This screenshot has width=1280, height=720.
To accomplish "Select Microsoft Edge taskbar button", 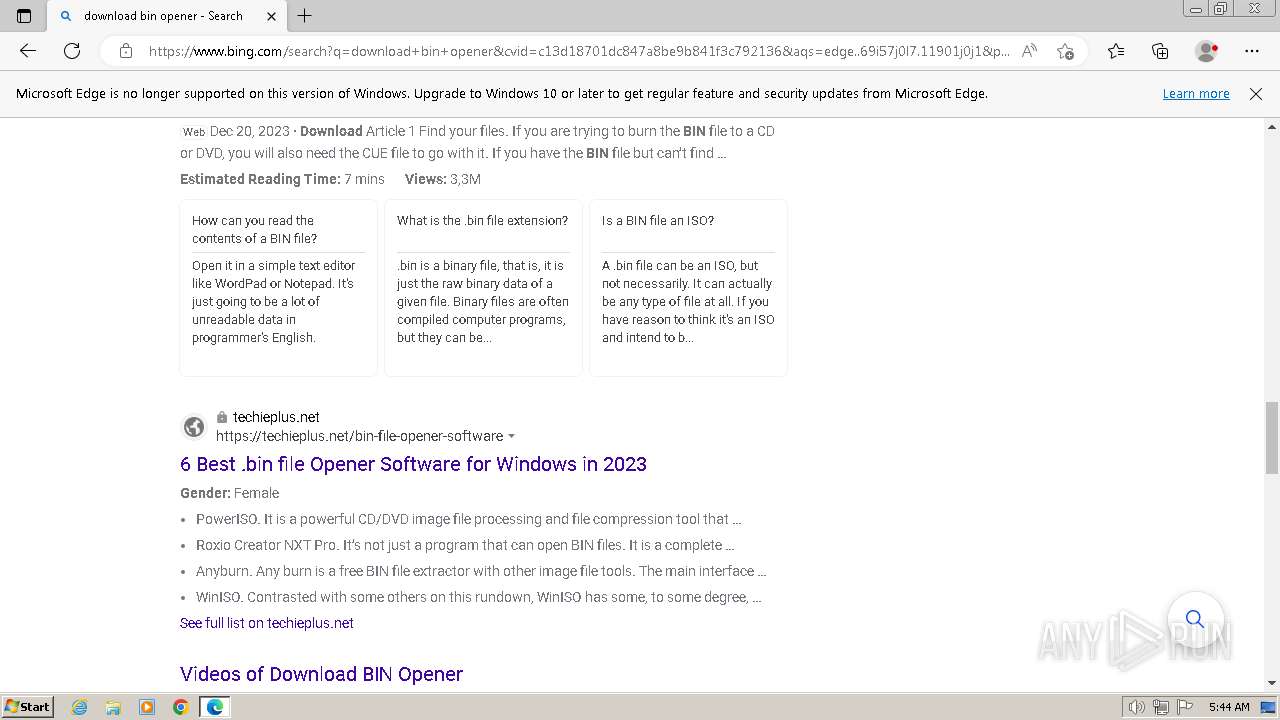I will pos(215,707).
